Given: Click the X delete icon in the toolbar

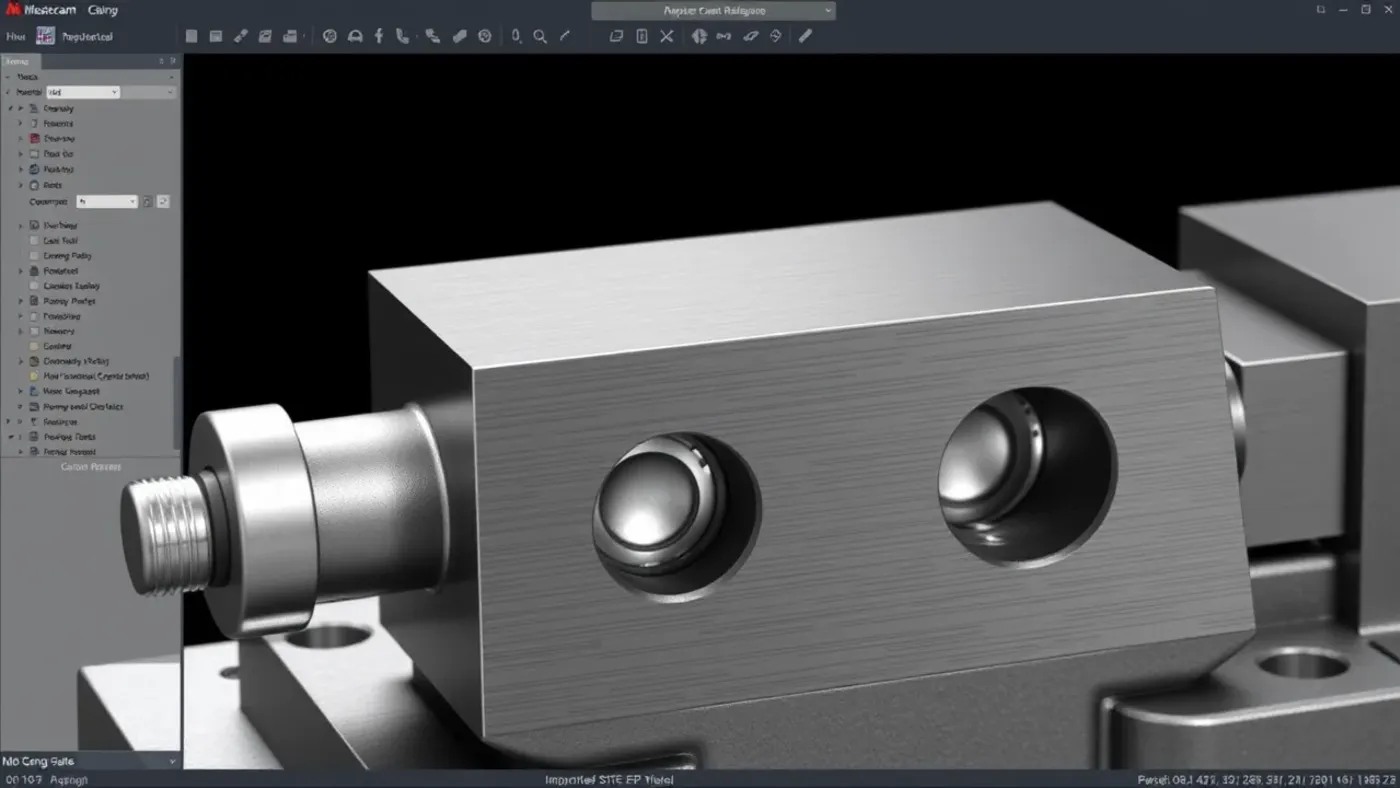Looking at the screenshot, I should coord(667,36).
